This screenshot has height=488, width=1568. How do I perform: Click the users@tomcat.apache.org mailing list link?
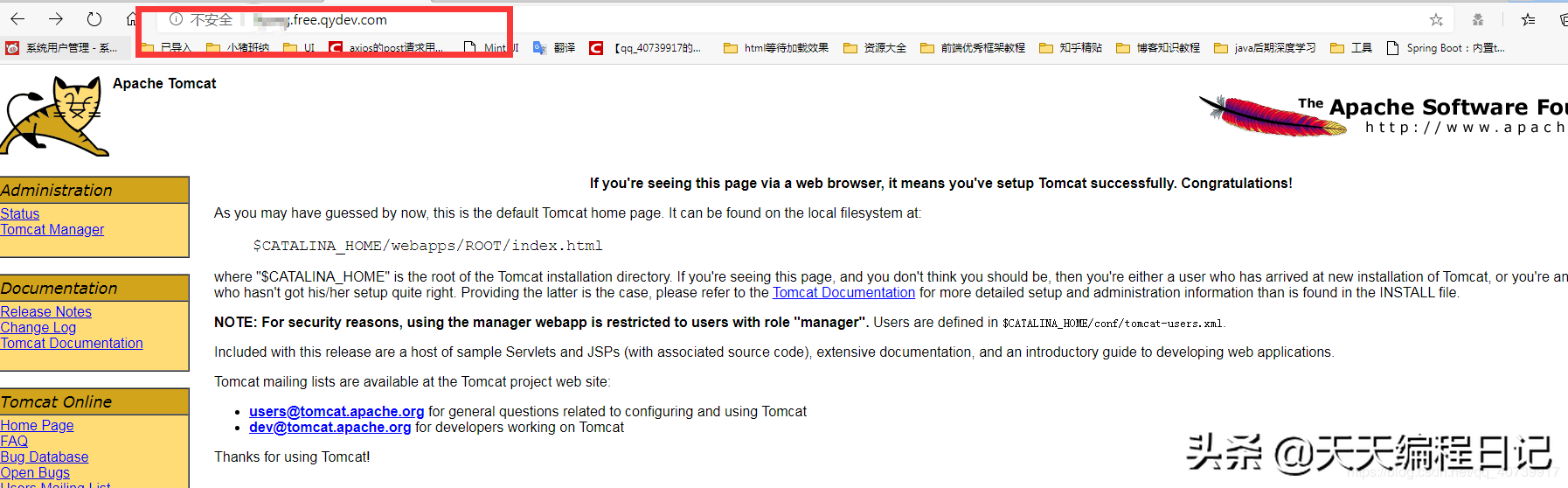point(336,412)
